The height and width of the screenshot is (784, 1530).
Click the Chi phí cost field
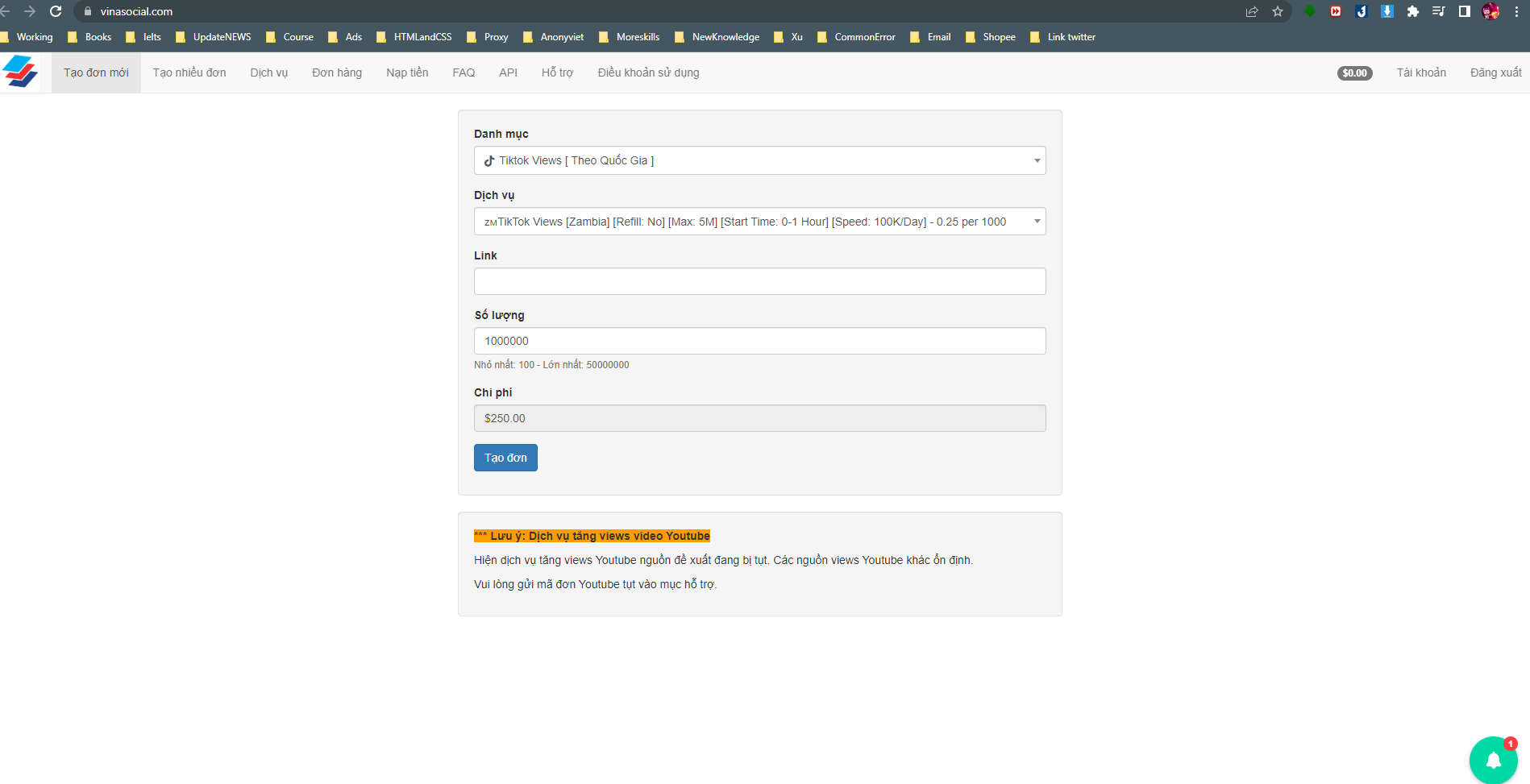click(759, 418)
